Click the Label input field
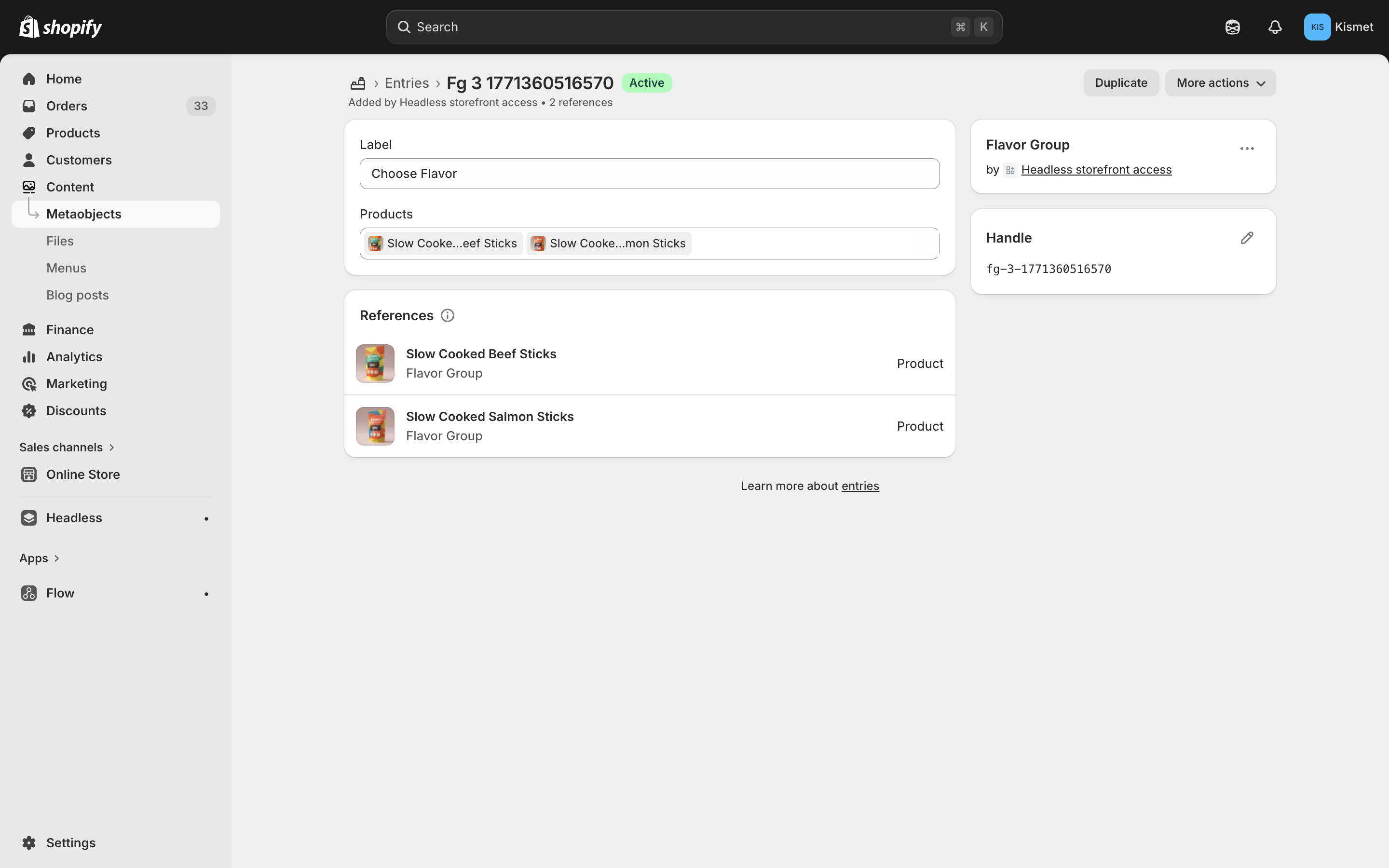 pos(649,174)
